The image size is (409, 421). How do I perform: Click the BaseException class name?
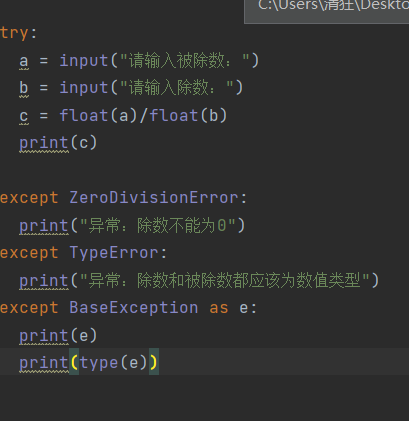click(134, 308)
